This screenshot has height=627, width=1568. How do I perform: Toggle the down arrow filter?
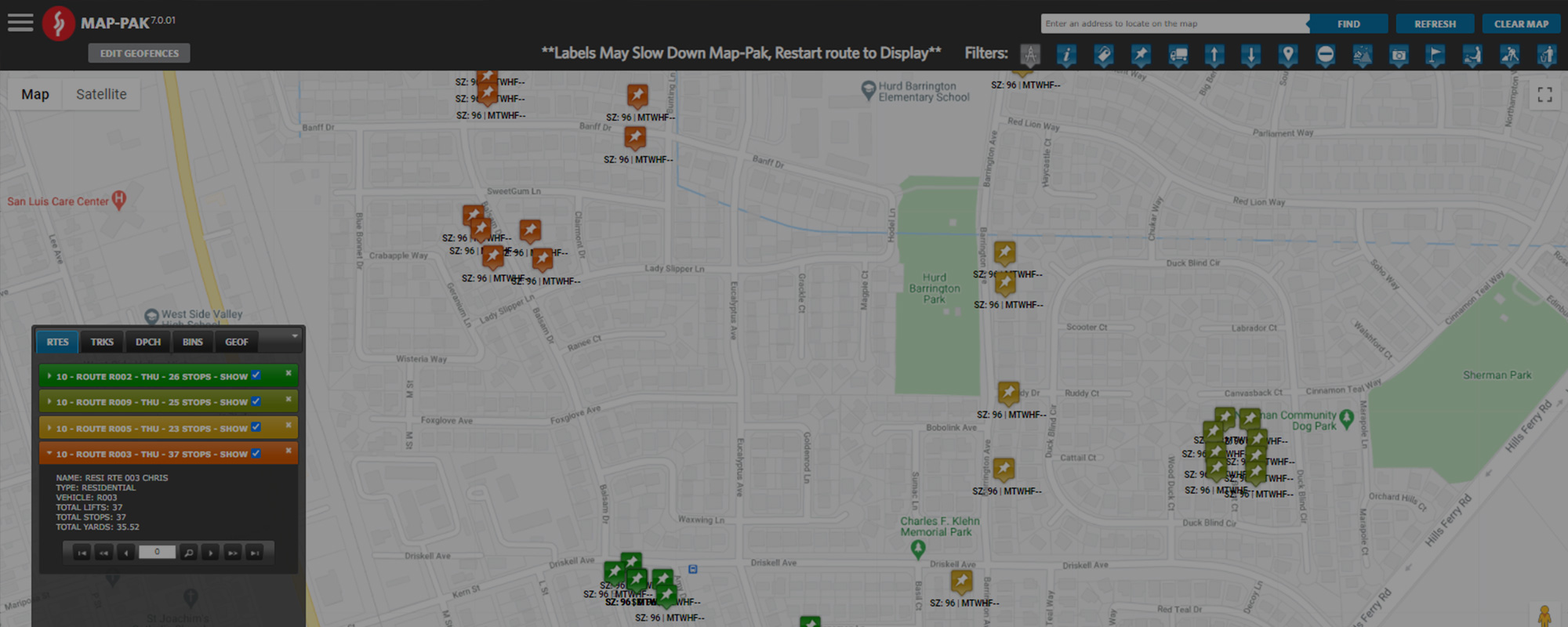coord(1251,55)
